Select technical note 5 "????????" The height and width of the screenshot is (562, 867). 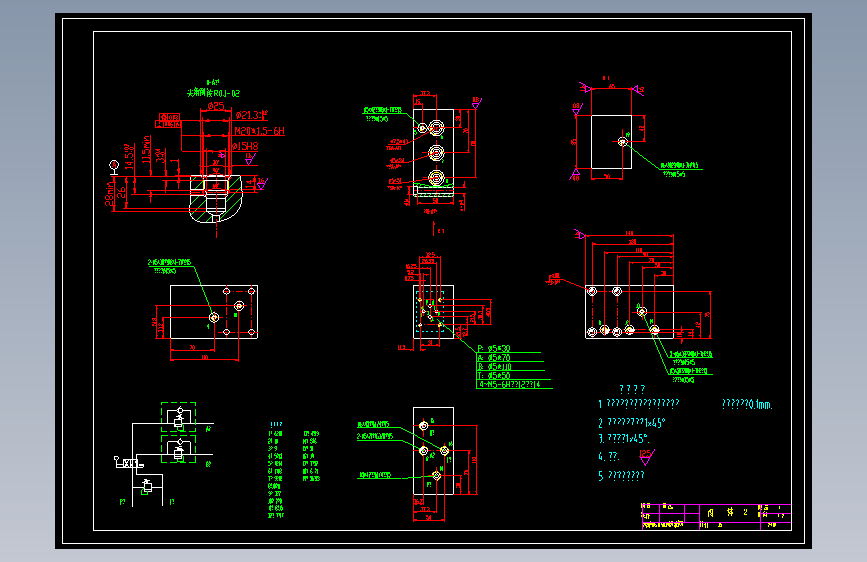click(x=621, y=475)
